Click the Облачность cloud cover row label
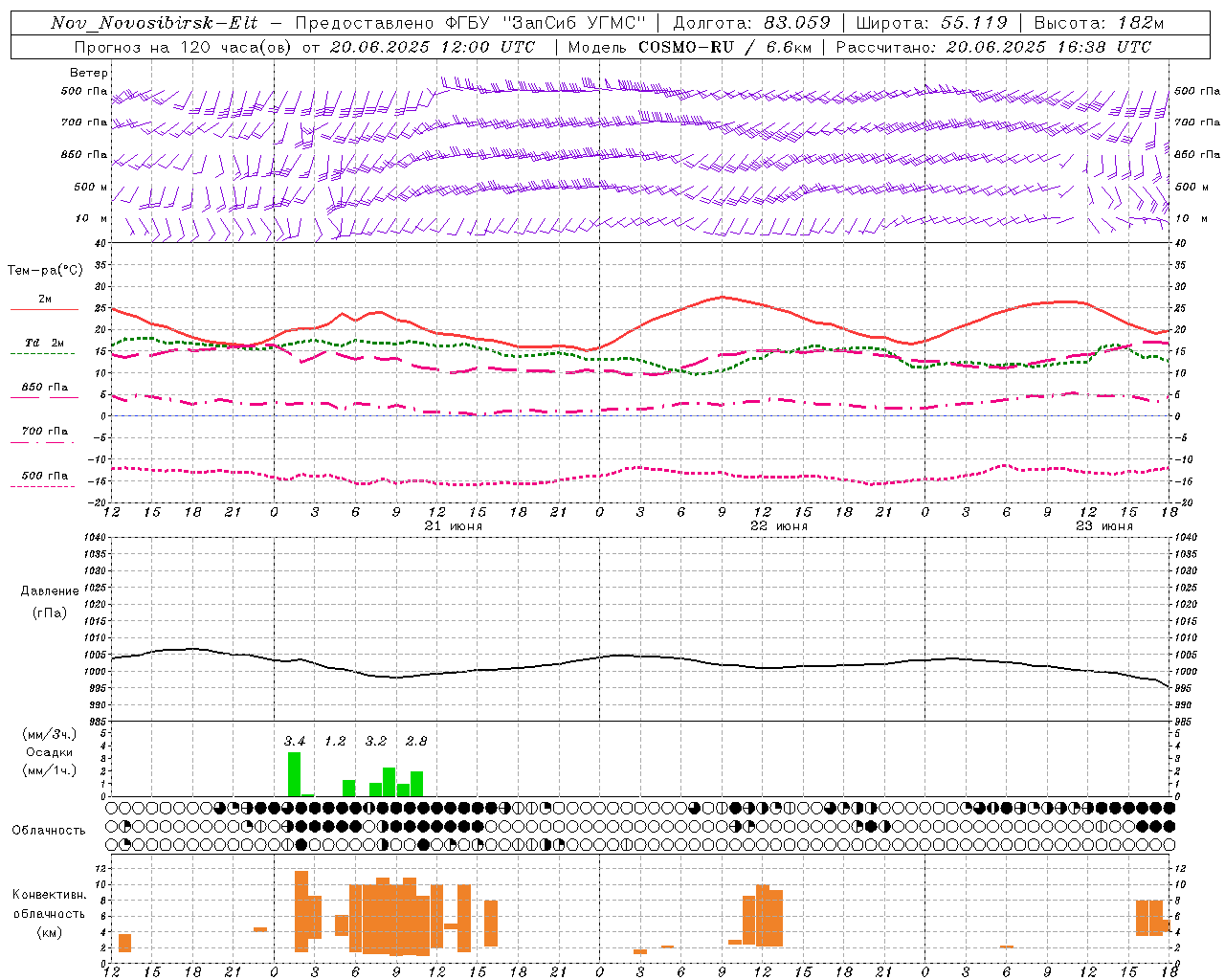The image size is (1225, 980). (49, 831)
